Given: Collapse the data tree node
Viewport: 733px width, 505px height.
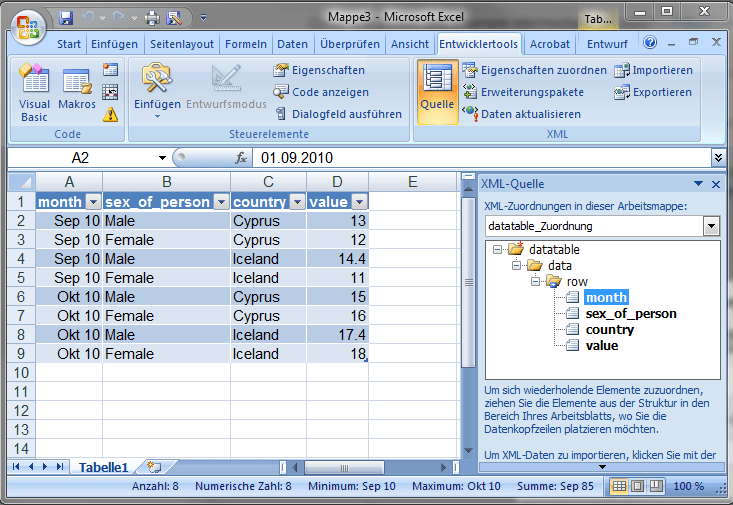Looking at the screenshot, I should pyautogui.click(x=516, y=266).
